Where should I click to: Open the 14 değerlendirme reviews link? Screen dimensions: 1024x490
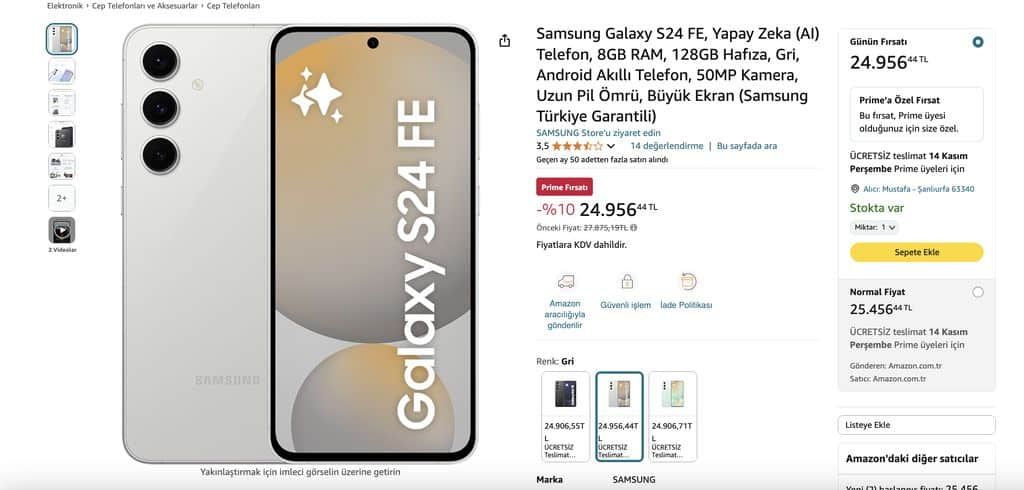tap(666, 146)
